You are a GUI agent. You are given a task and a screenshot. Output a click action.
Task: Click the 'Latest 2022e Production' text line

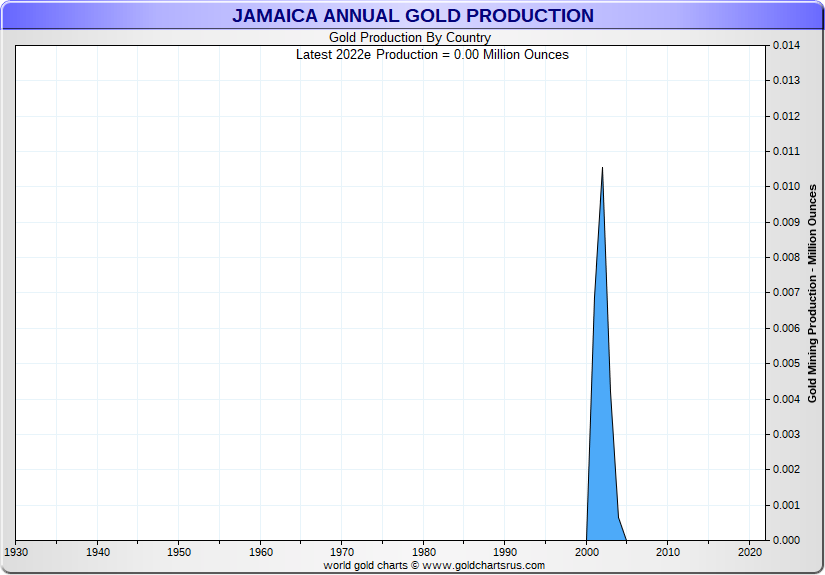(432, 55)
